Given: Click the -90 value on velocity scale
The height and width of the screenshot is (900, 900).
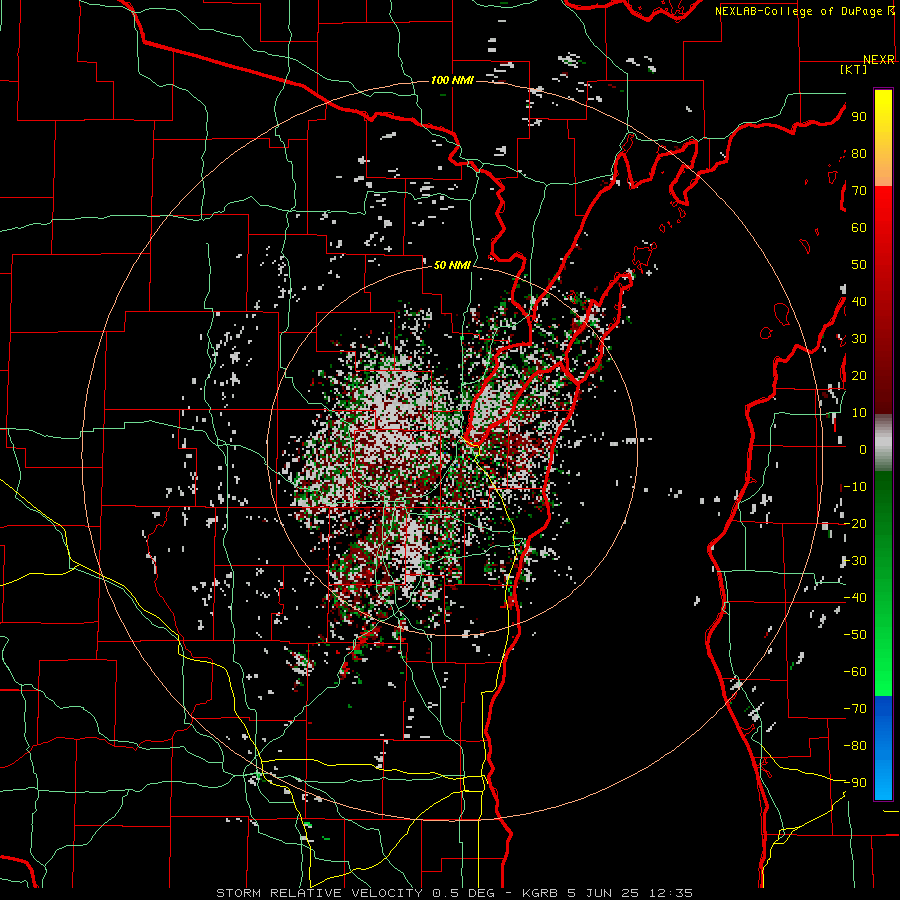Looking at the screenshot, I should pos(855,783).
